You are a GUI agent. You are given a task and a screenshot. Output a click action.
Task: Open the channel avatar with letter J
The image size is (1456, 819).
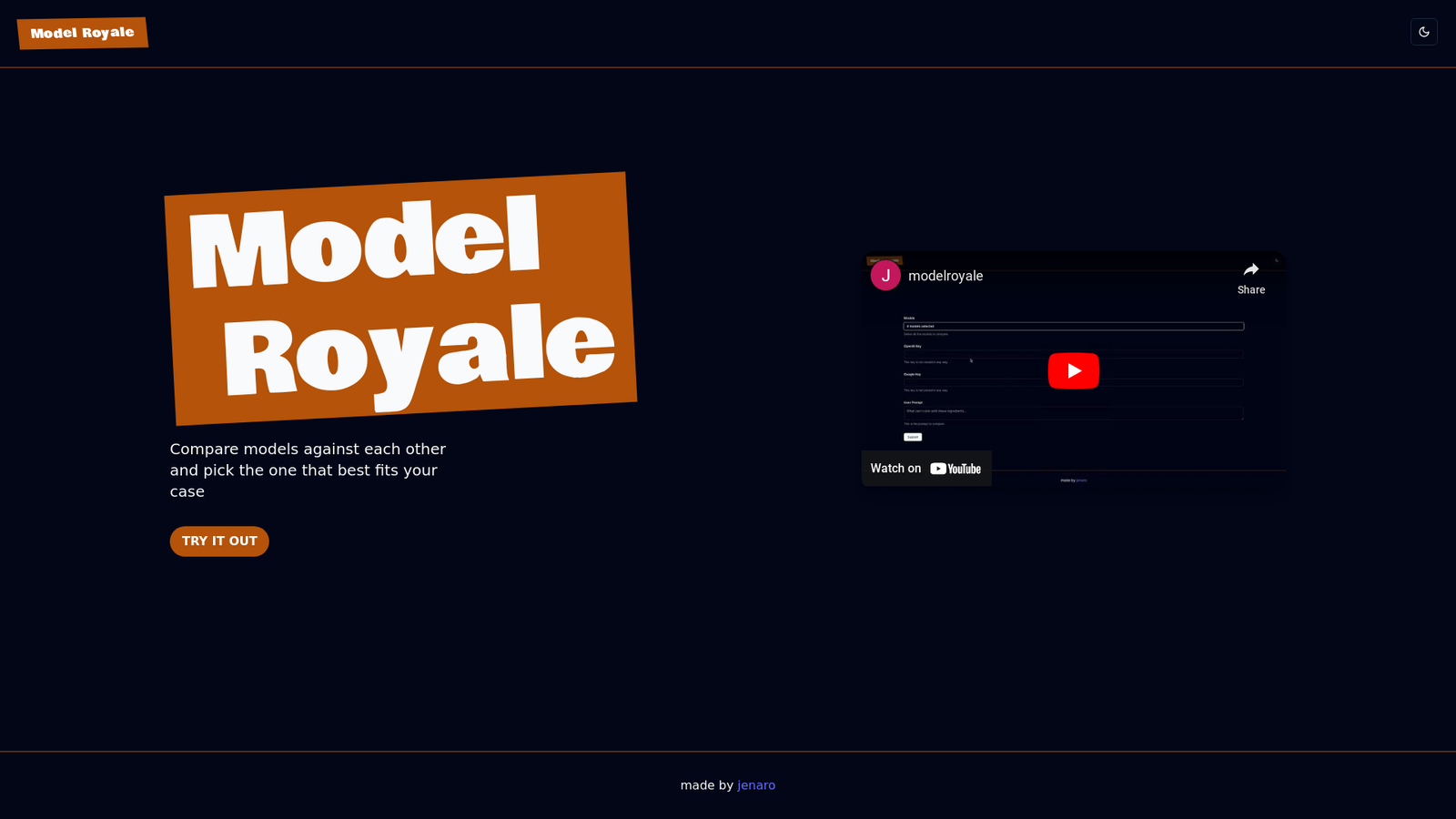tap(885, 276)
